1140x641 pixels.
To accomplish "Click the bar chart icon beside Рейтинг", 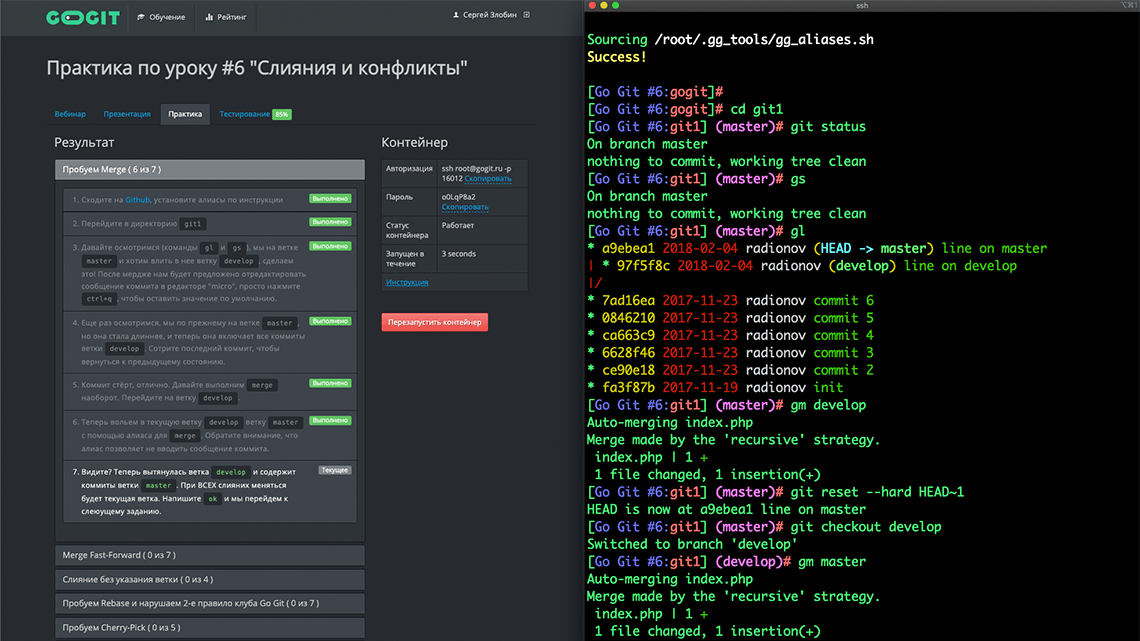I will tap(209, 17).
